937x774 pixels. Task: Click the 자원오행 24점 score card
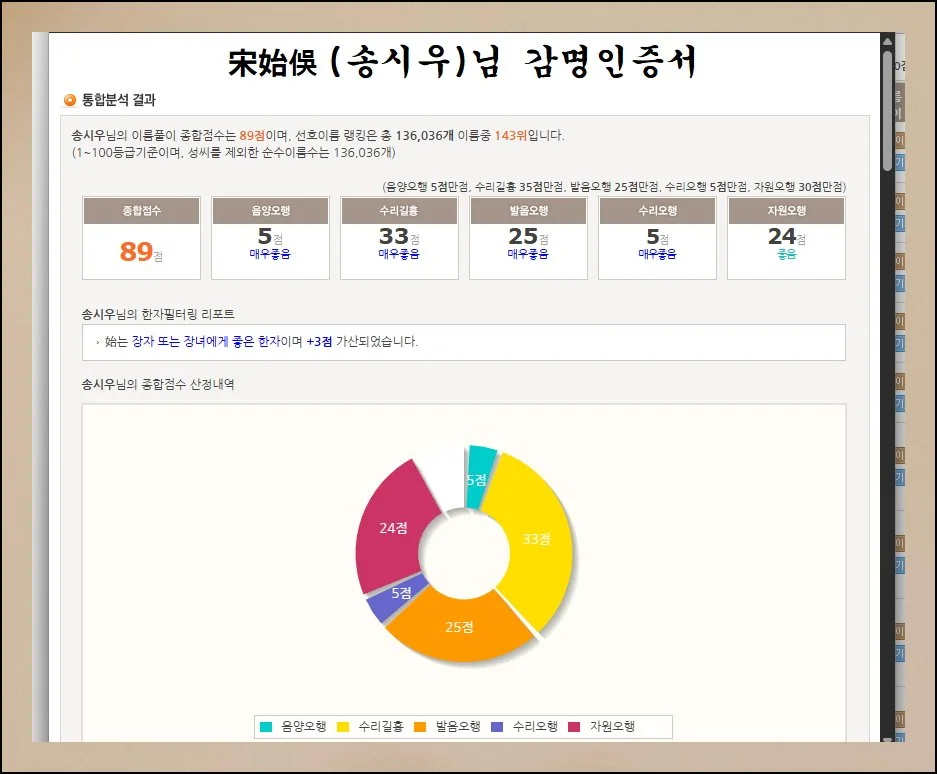(x=786, y=238)
